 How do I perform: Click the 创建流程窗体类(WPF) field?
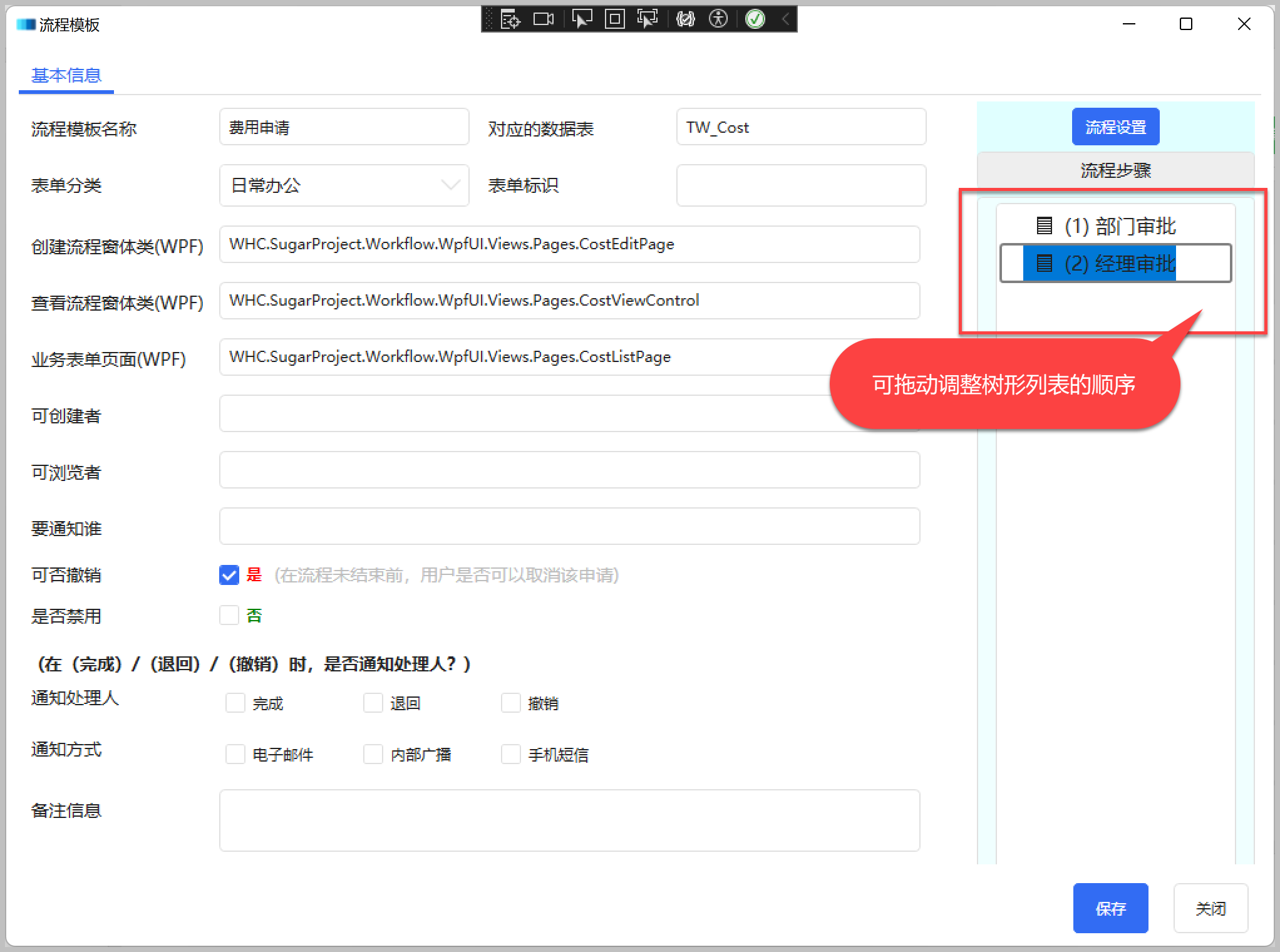coord(569,244)
